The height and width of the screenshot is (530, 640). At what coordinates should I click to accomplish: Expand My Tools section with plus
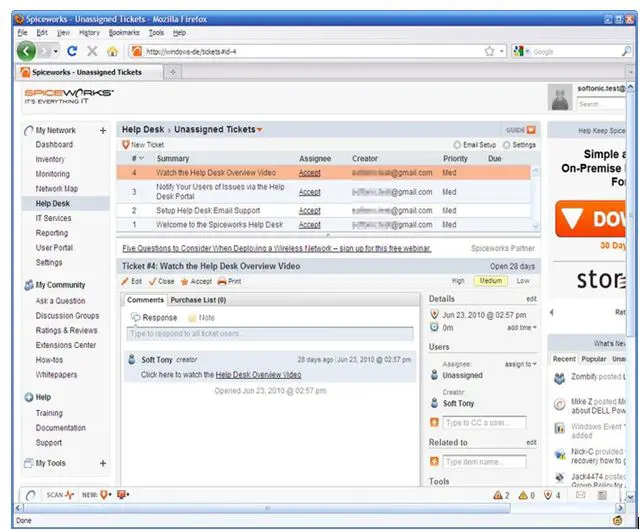click(103, 463)
